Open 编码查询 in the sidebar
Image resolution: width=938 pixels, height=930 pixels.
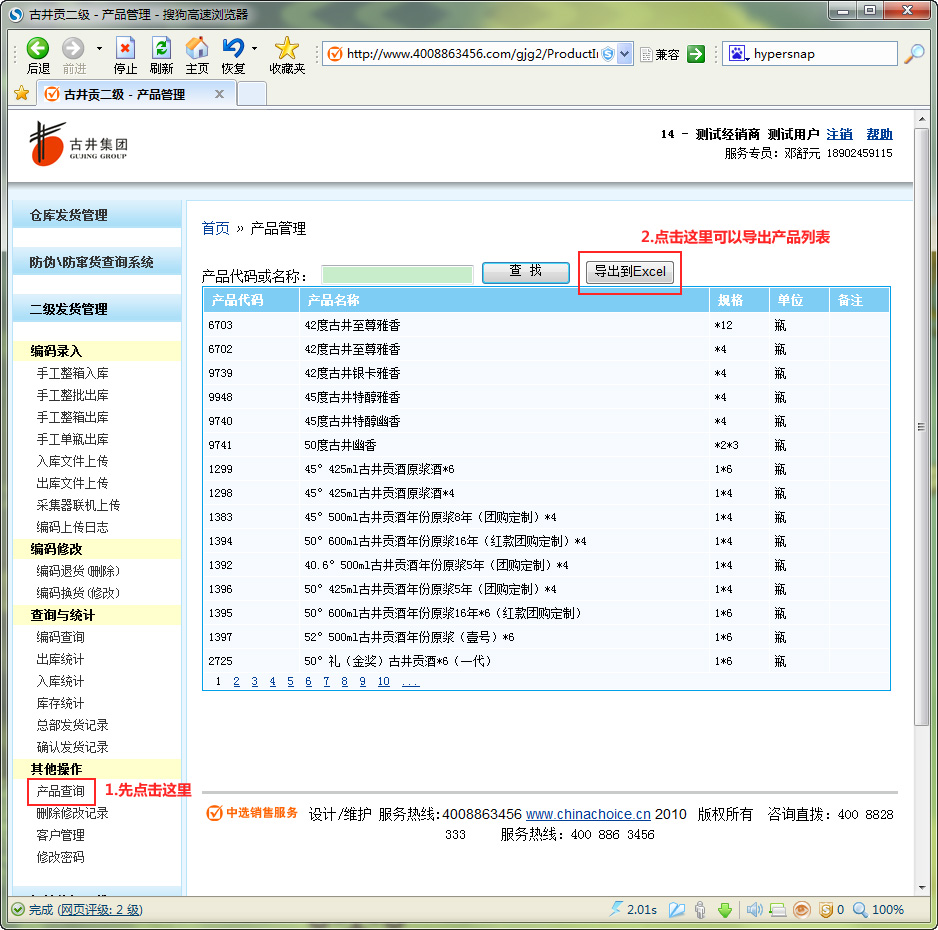(60, 637)
